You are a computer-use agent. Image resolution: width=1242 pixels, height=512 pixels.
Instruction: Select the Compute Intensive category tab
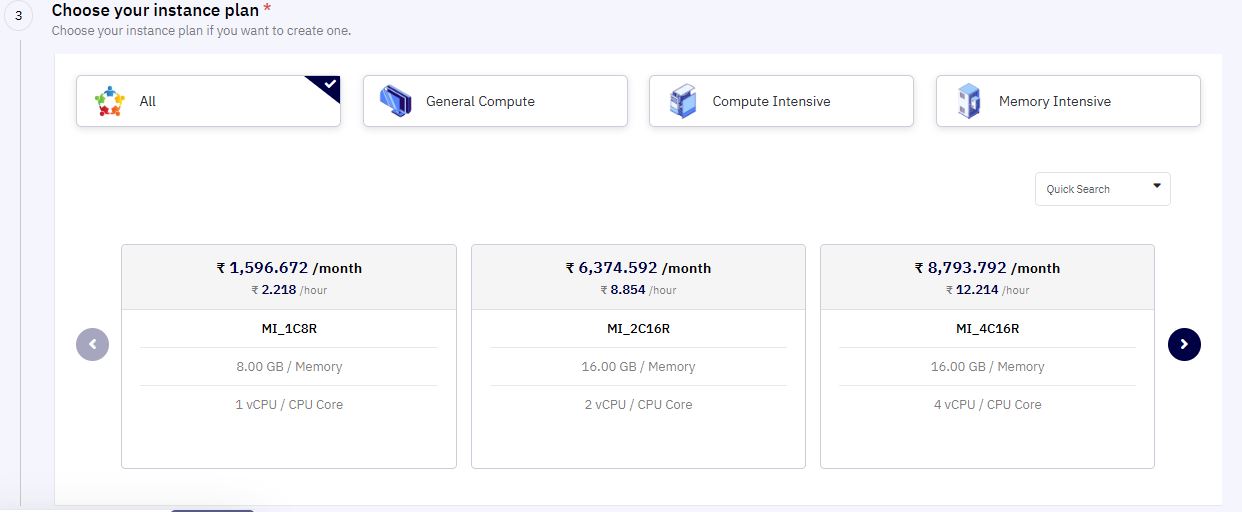pyautogui.click(x=781, y=101)
